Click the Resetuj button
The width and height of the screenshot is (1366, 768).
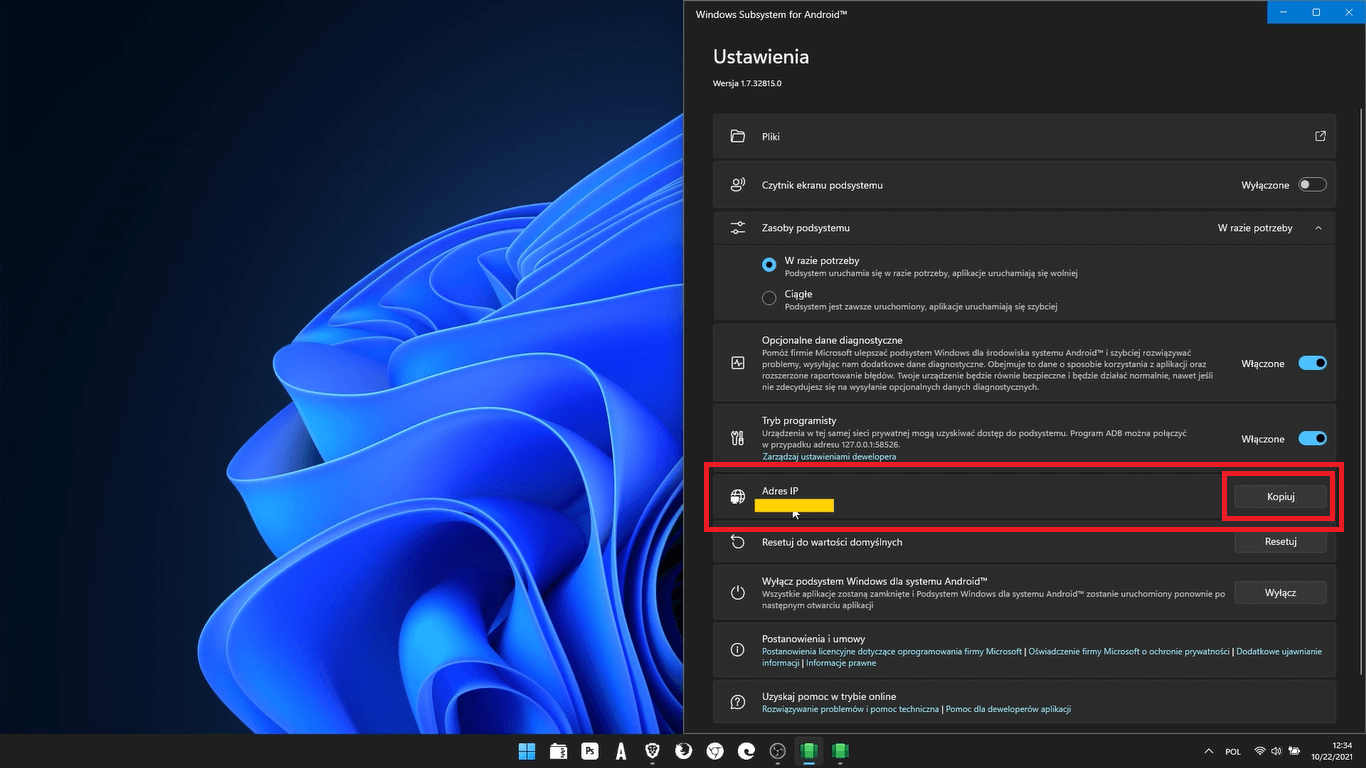pos(1281,542)
